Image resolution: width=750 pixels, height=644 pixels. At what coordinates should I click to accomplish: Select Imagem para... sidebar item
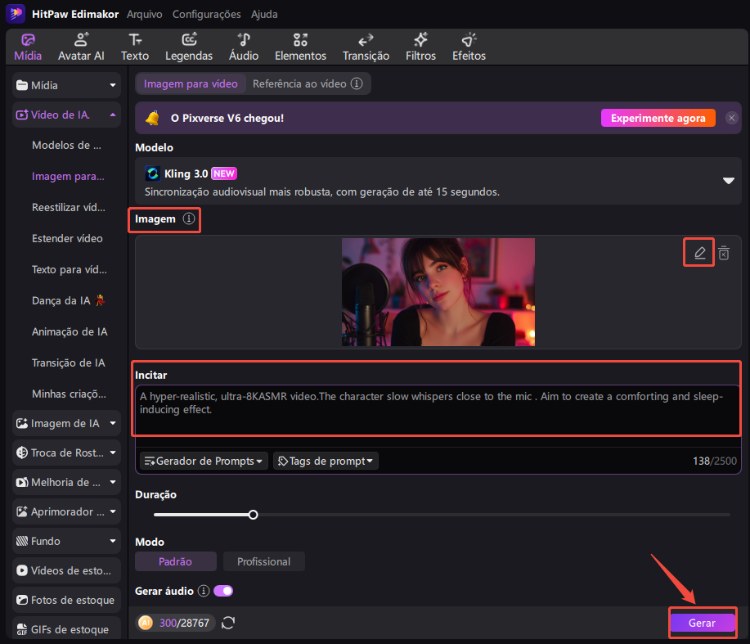click(68, 176)
